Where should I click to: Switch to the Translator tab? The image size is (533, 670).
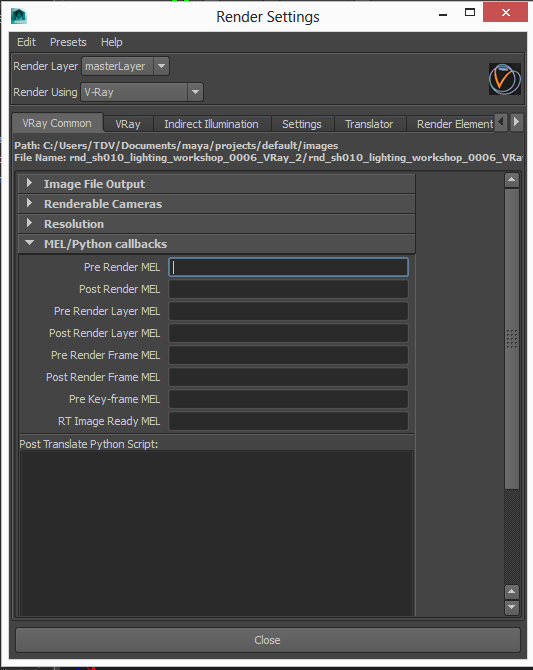click(369, 124)
